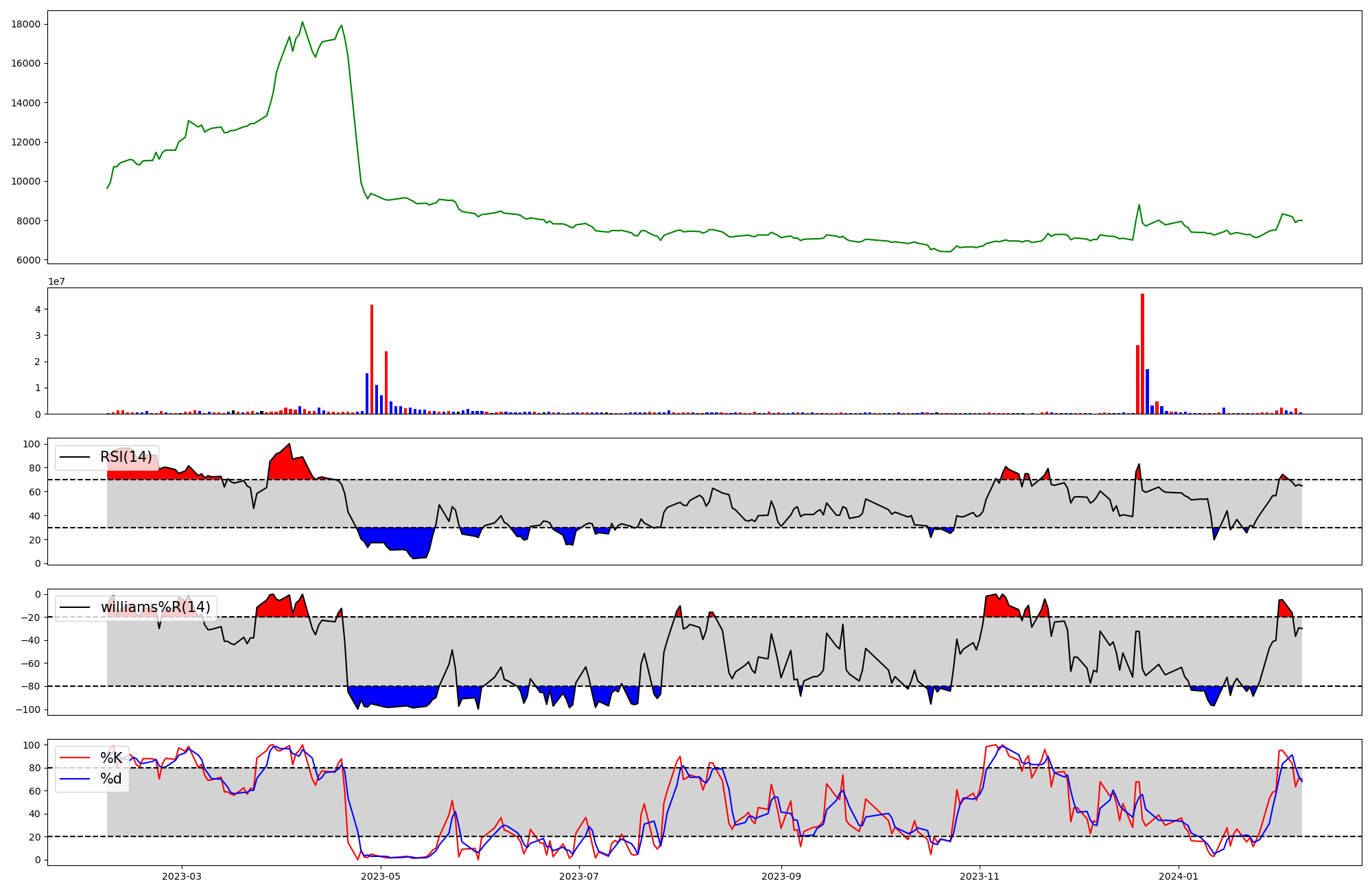Select the 2024-01 date tick label
1372x892 pixels.
[x=1179, y=876]
